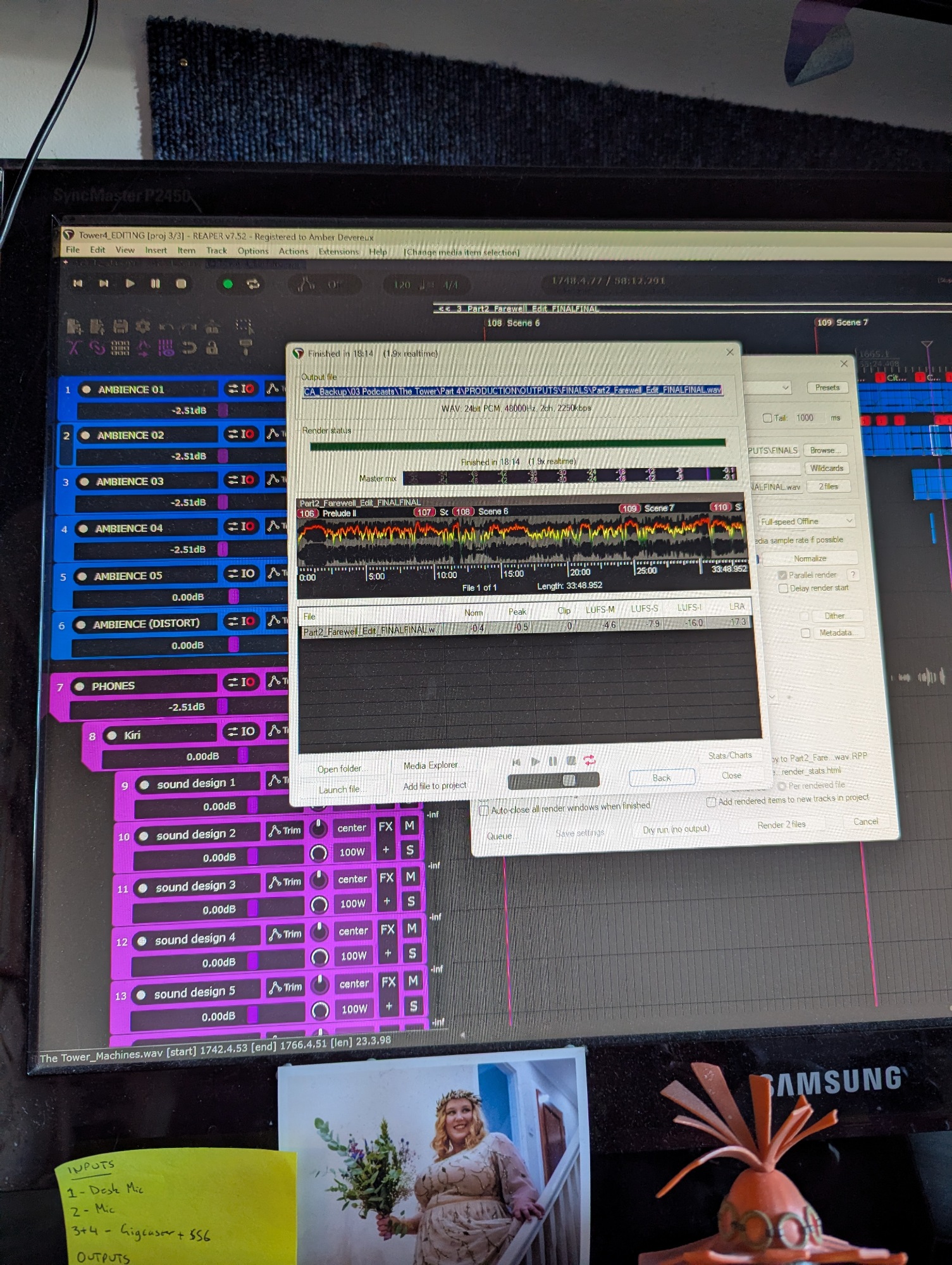Screen dimensions: 952x1265
Task: Enable Auto-close all render windows when finished
Action: [x=484, y=810]
